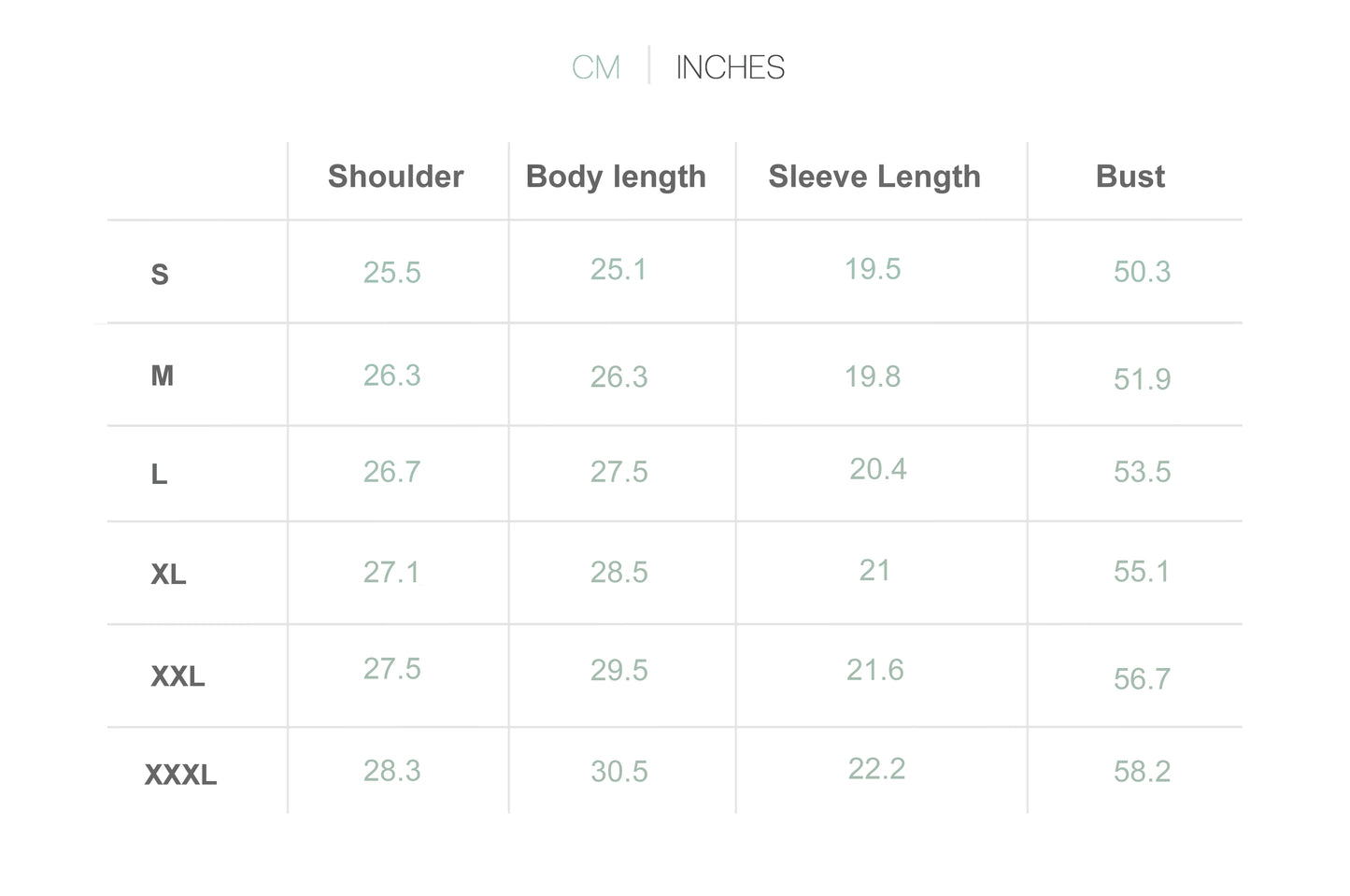Click the Sleeve Length column header
Screen dimensions: 1350x896
click(874, 178)
